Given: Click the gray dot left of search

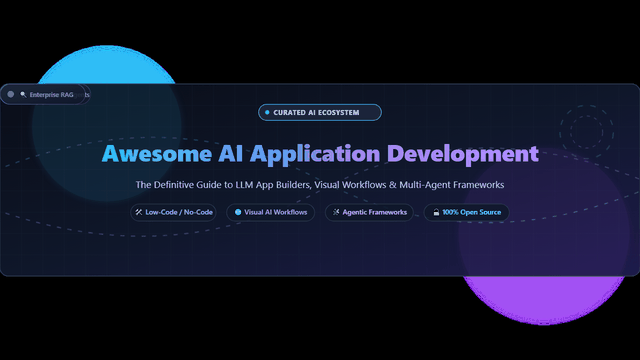Looking at the screenshot, I should [x=11, y=94].
